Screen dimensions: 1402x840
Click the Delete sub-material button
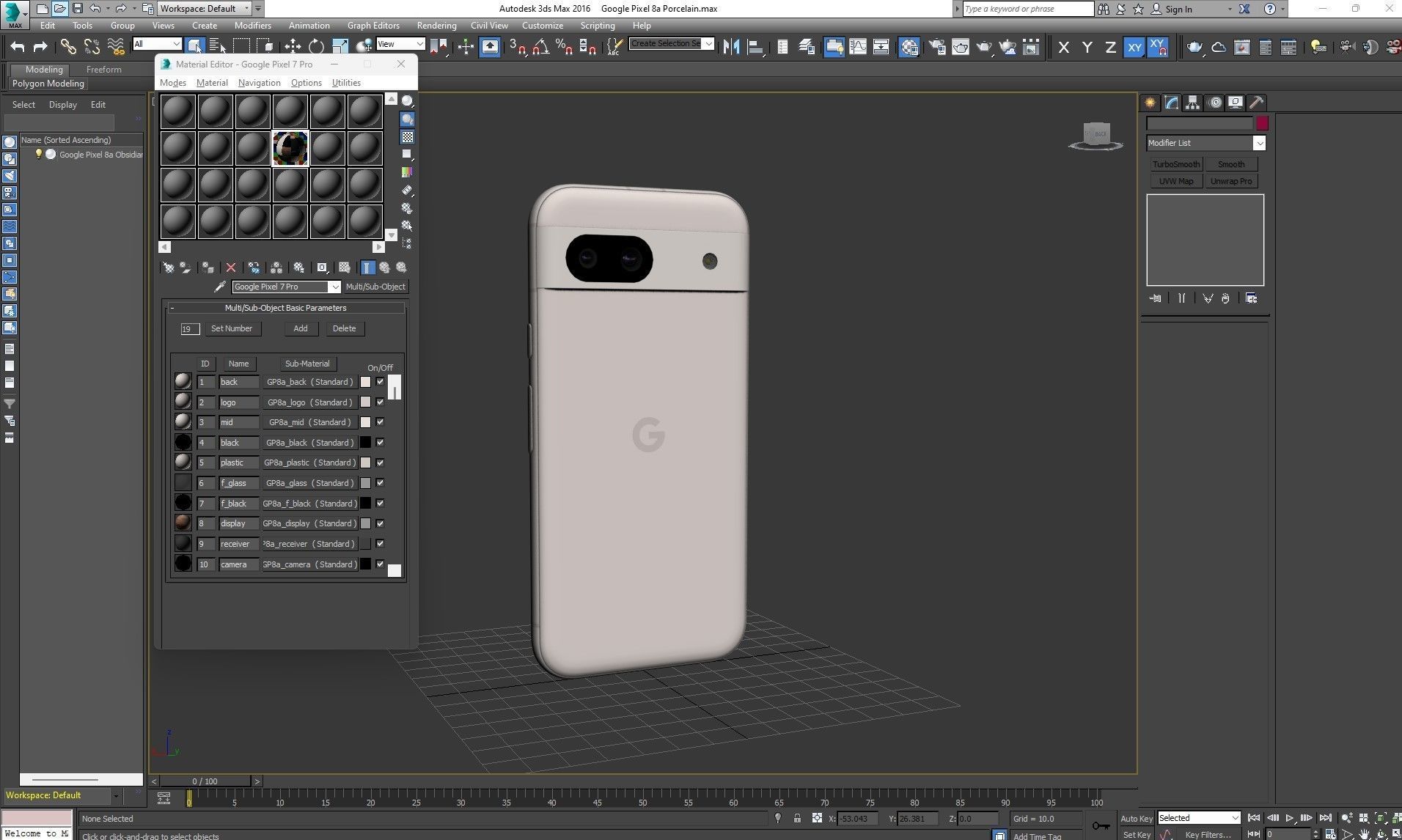(x=344, y=328)
